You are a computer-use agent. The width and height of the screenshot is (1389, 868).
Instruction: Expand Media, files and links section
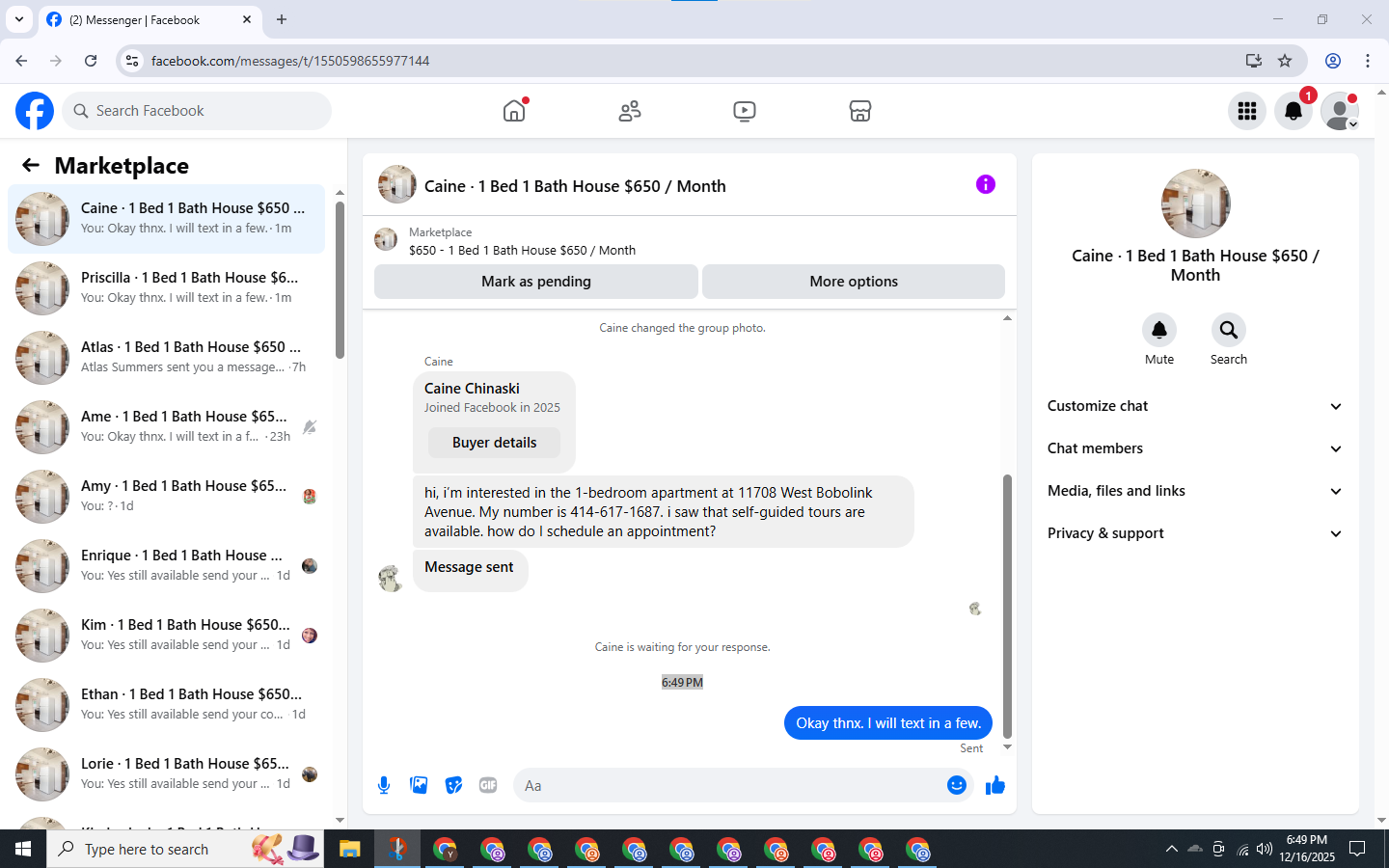tap(1195, 491)
